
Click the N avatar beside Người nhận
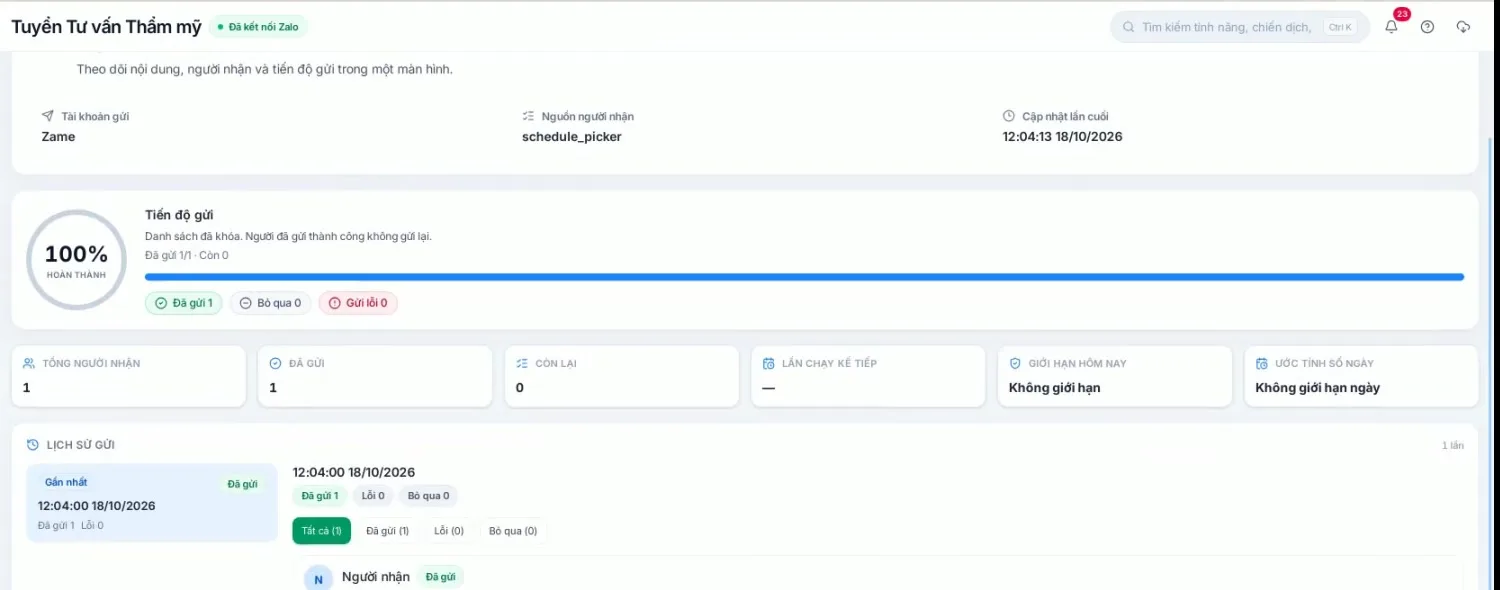318,579
